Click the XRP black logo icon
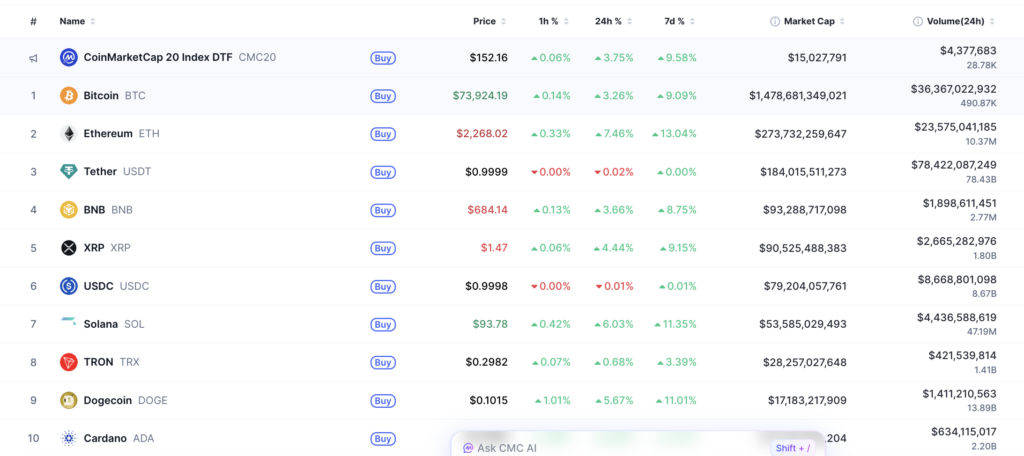Viewport: 1024px width, 456px height. [69, 248]
